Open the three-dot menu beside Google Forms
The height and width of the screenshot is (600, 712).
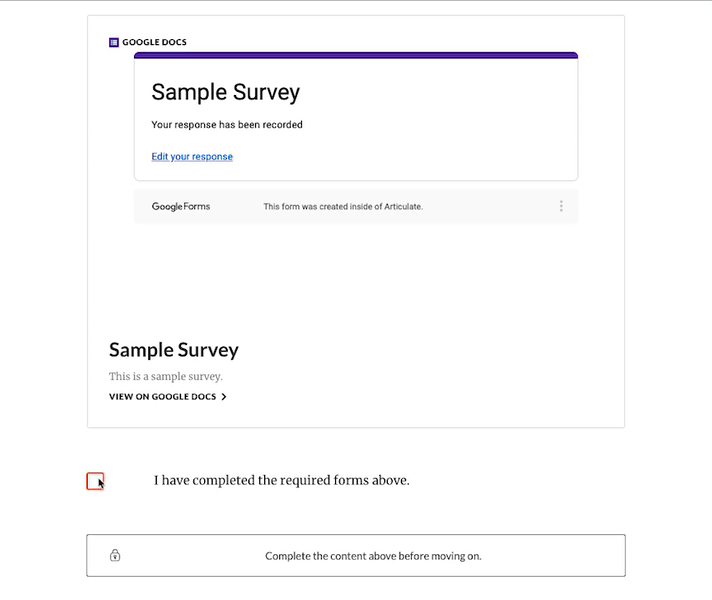point(561,206)
